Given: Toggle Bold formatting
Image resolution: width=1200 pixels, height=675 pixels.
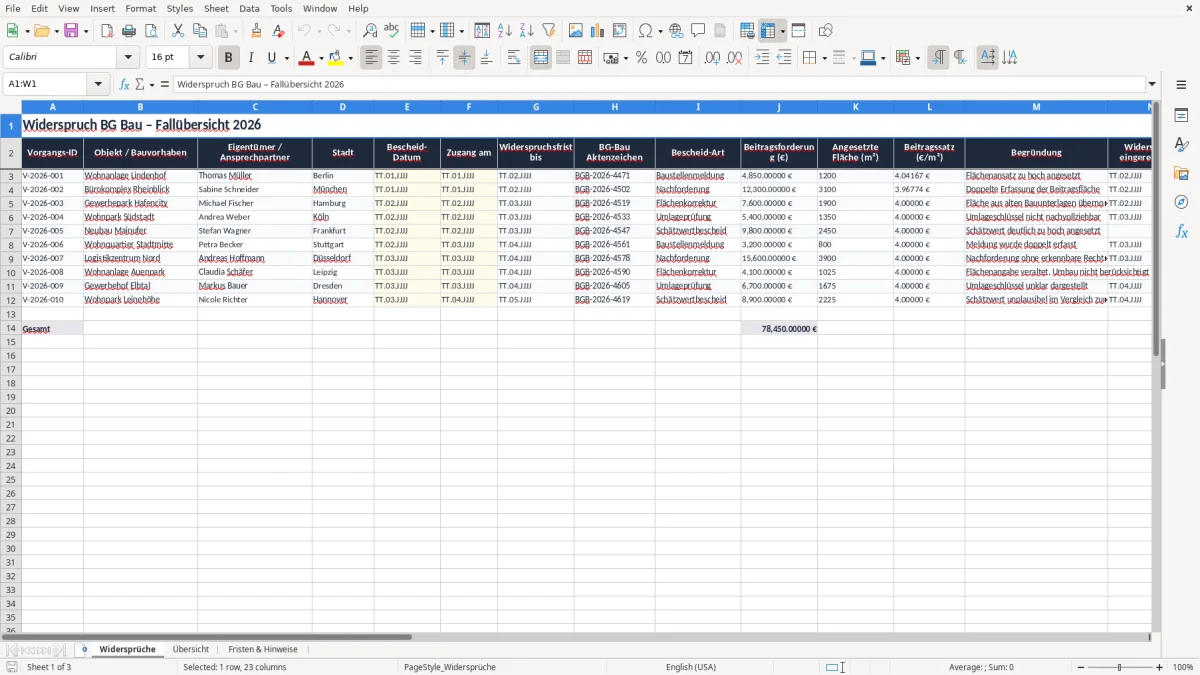Looking at the screenshot, I should (229, 58).
